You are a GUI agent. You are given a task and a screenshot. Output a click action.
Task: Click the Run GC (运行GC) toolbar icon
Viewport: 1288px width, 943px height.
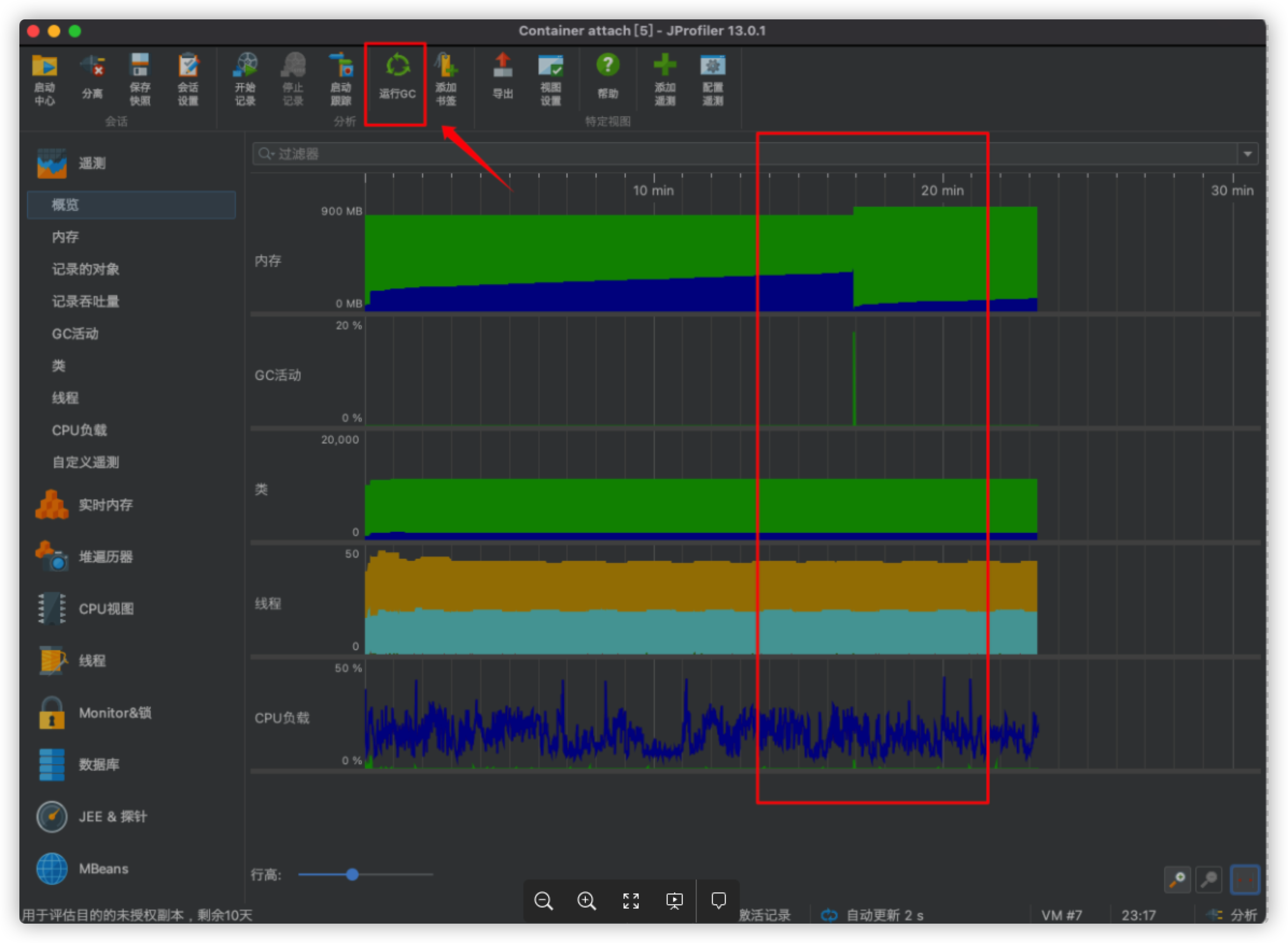[x=397, y=66]
